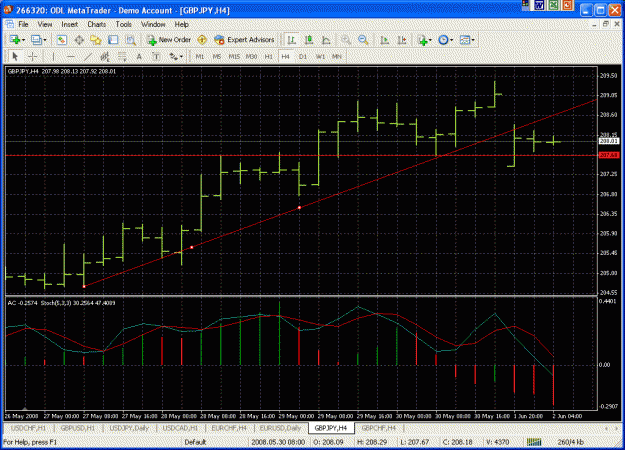The image size is (625, 450).
Task: Select the Fibonacci Retracement tool
Action: coord(122,57)
